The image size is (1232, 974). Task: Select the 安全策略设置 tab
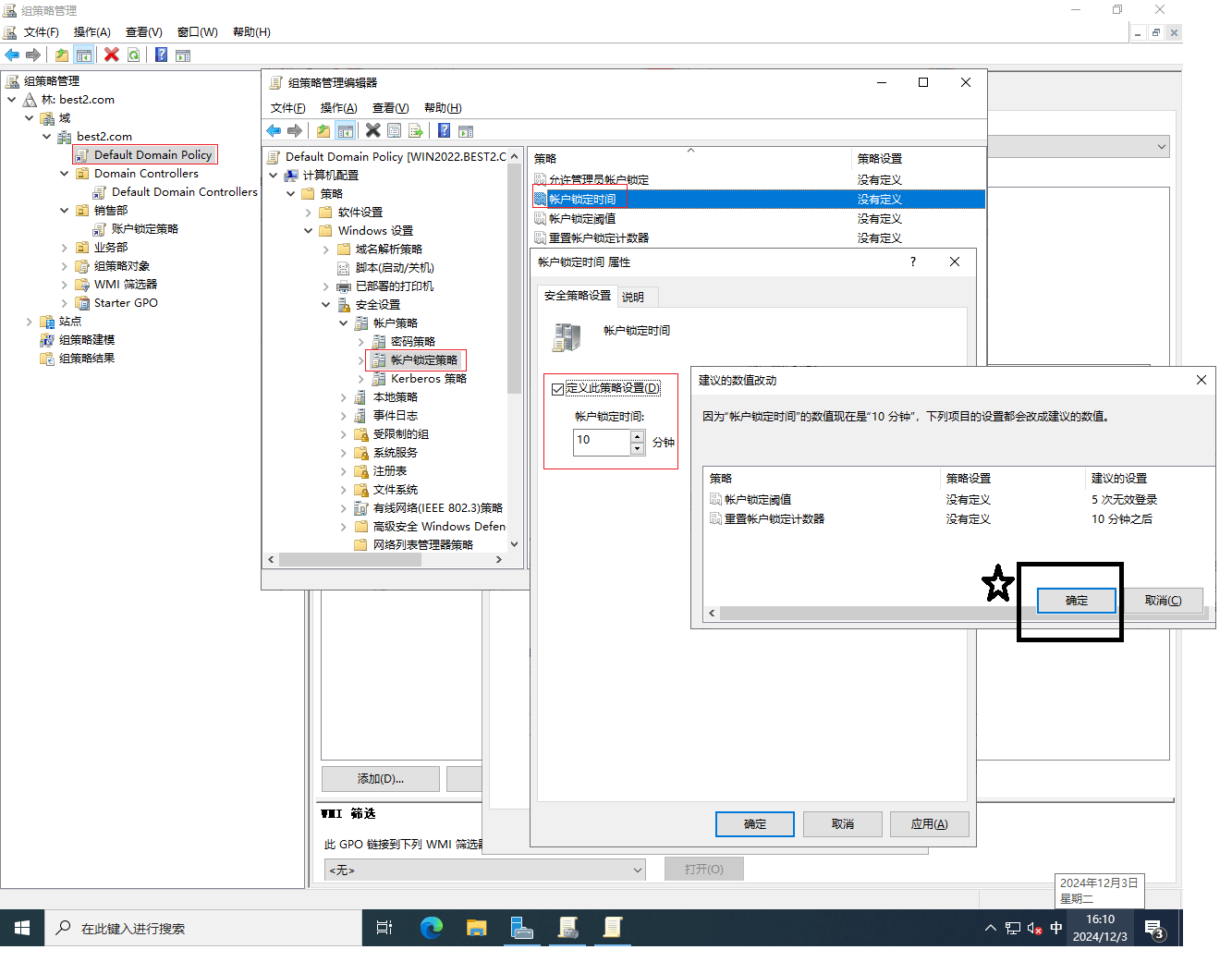click(578, 296)
